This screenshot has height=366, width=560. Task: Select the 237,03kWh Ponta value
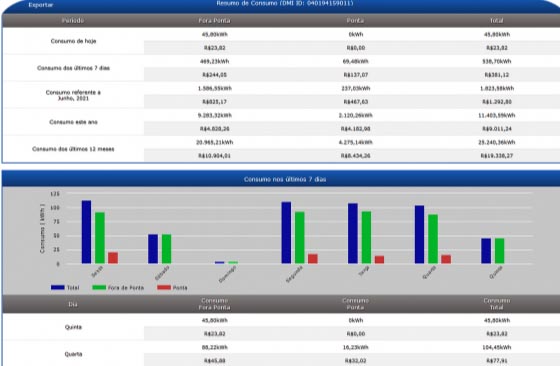click(356, 88)
